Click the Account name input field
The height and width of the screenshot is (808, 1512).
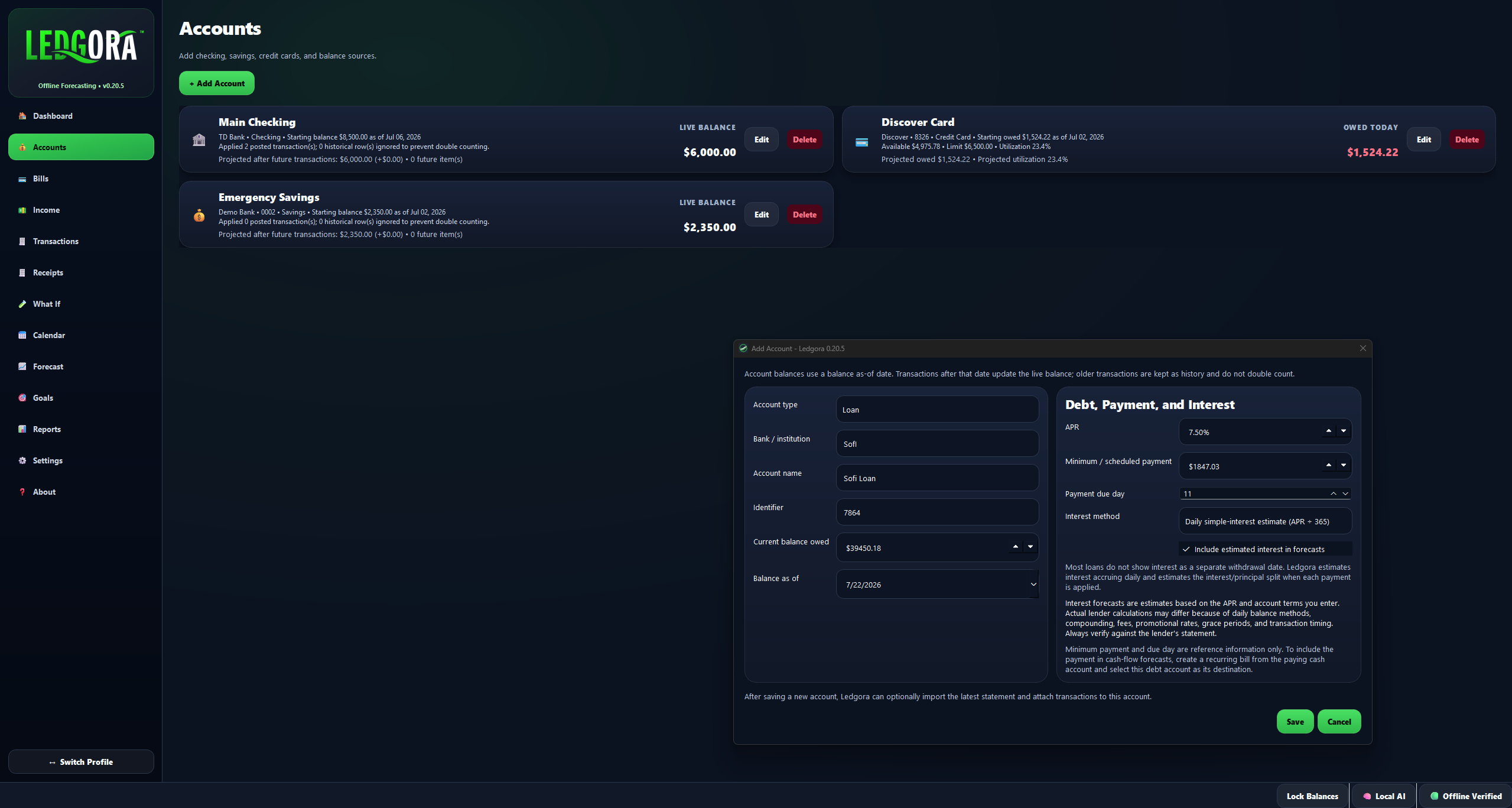[x=937, y=478]
